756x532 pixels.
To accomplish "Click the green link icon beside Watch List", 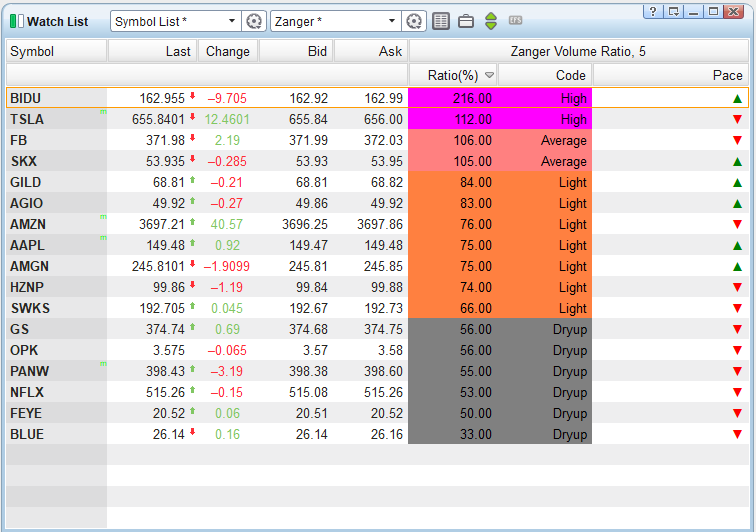I will click(x=16, y=21).
